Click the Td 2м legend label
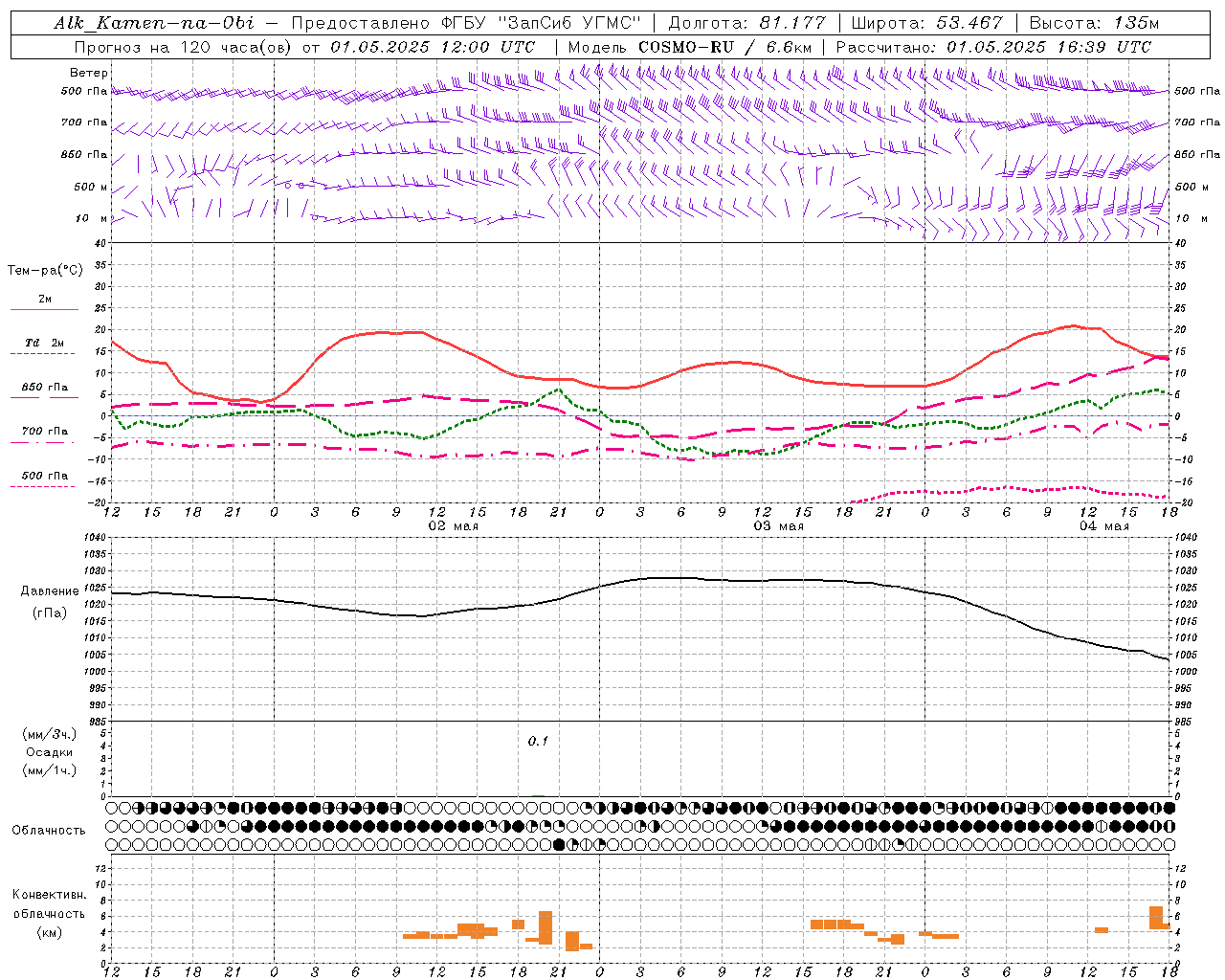 pyautogui.click(x=44, y=343)
